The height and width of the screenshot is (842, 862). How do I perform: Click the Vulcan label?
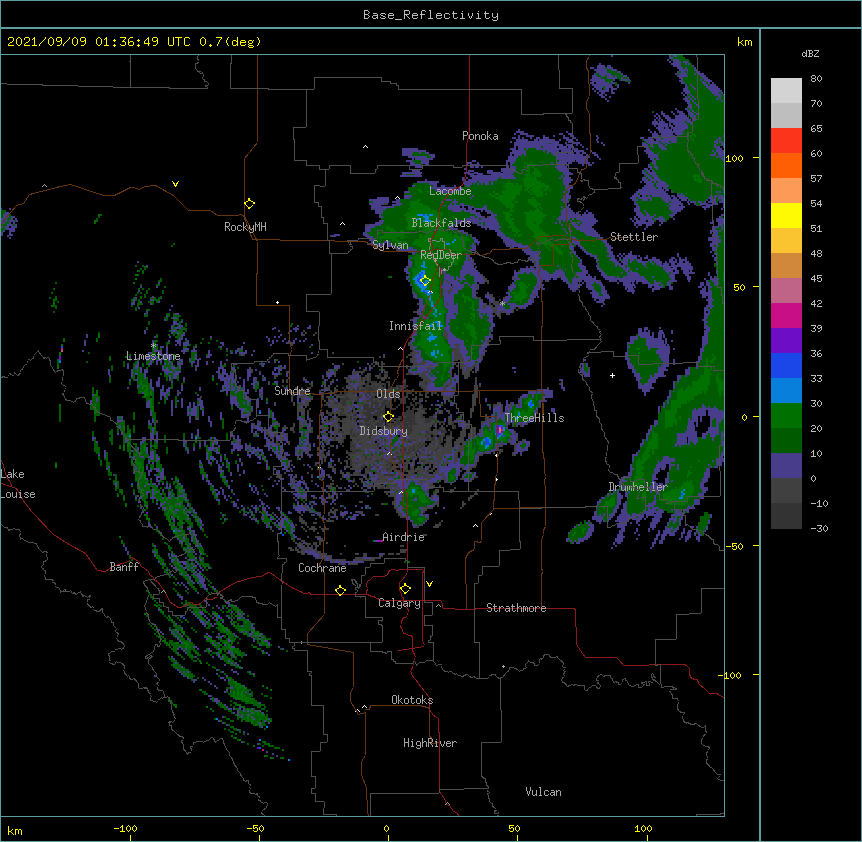tap(543, 792)
